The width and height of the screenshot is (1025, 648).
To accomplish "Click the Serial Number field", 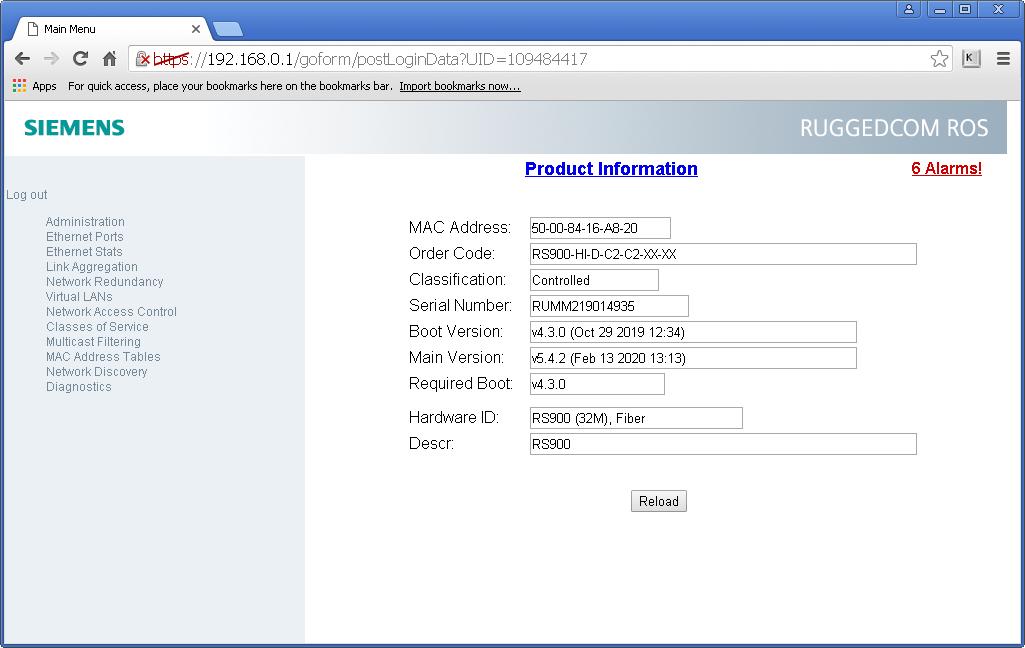I will [x=608, y=306].
